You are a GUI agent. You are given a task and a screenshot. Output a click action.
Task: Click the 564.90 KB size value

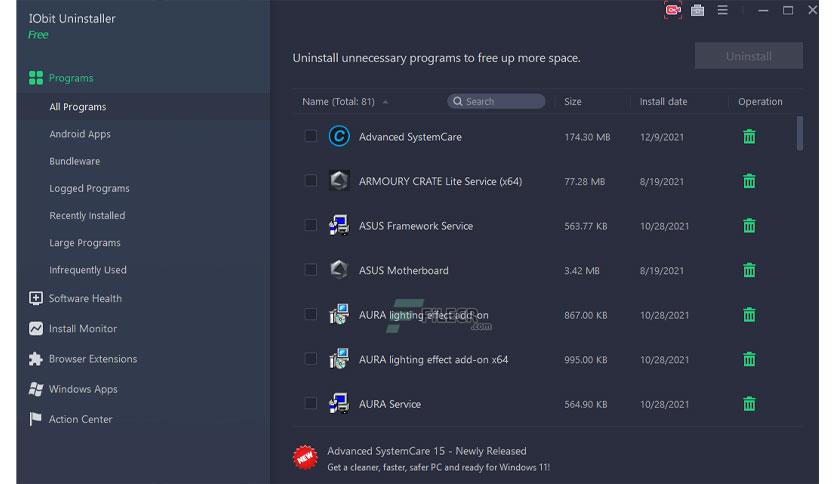(585, 405)
